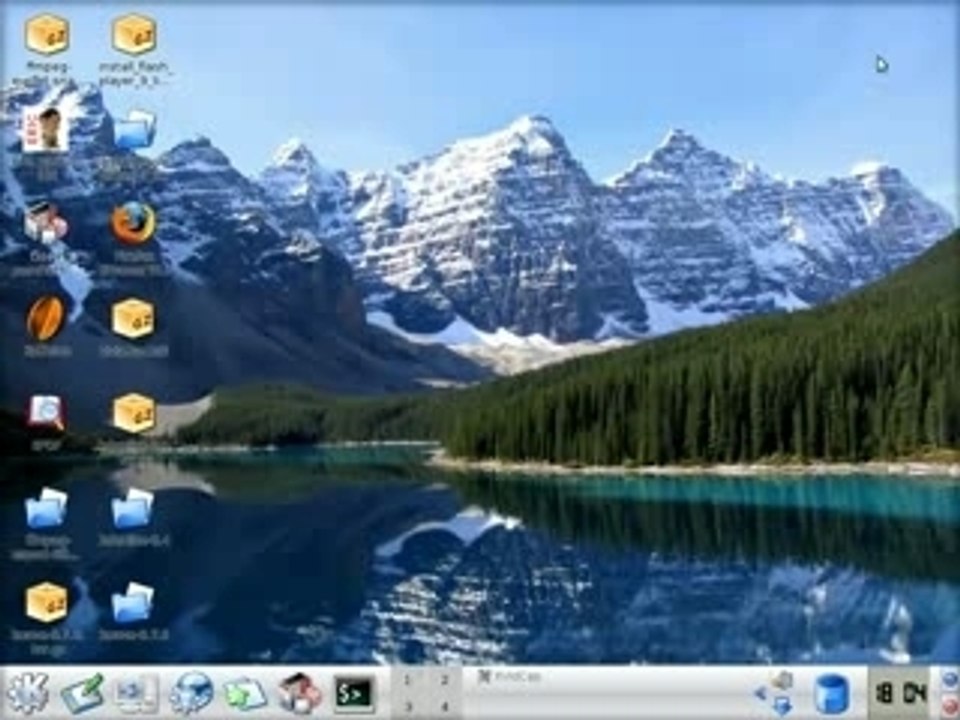The height and width of the screenshot is (720, 960).
Task: Click the blue cylinder icon in system tray
Action: (x=833, y=694)
